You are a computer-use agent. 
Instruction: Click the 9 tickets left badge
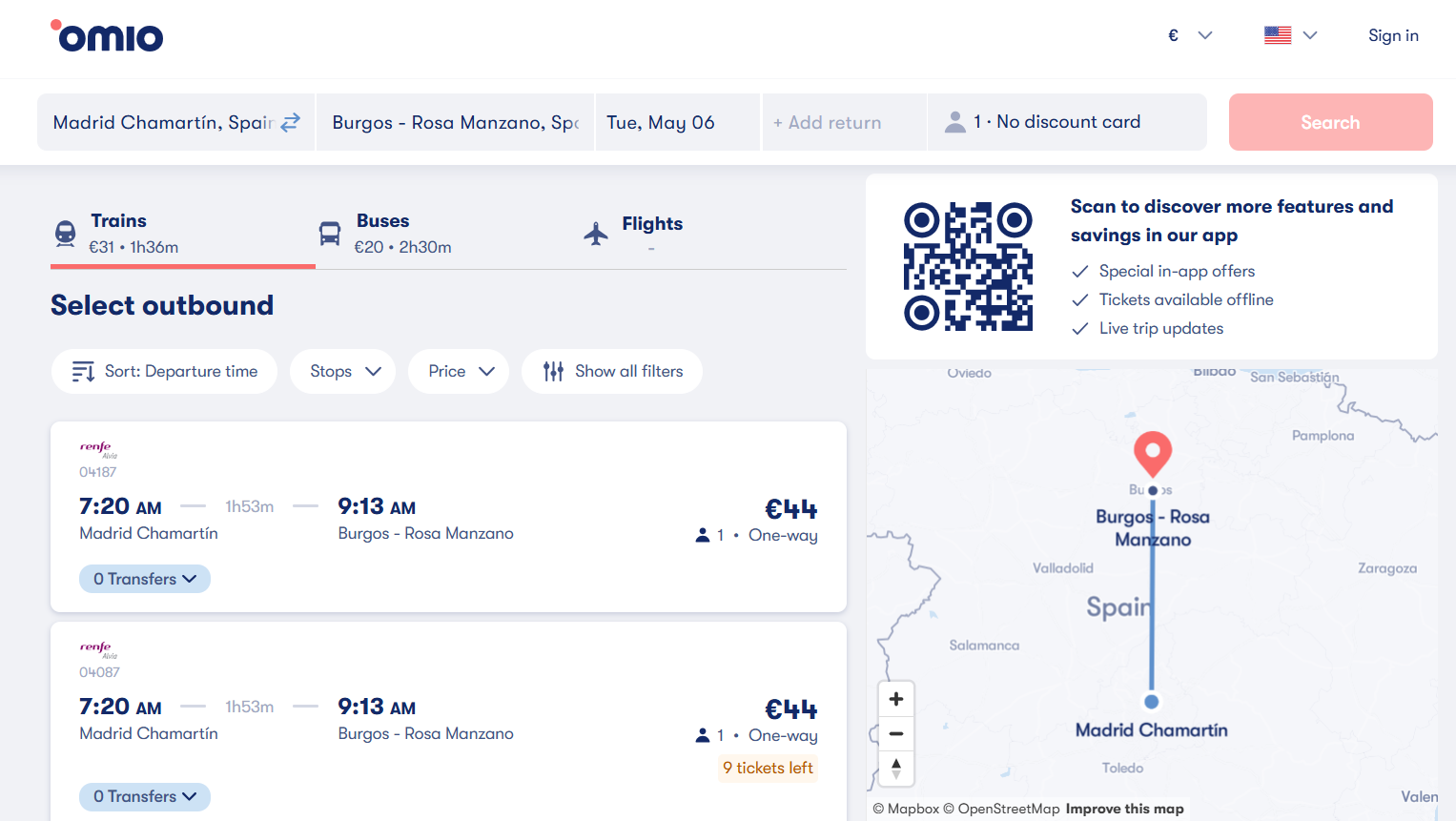coord(768,768)
